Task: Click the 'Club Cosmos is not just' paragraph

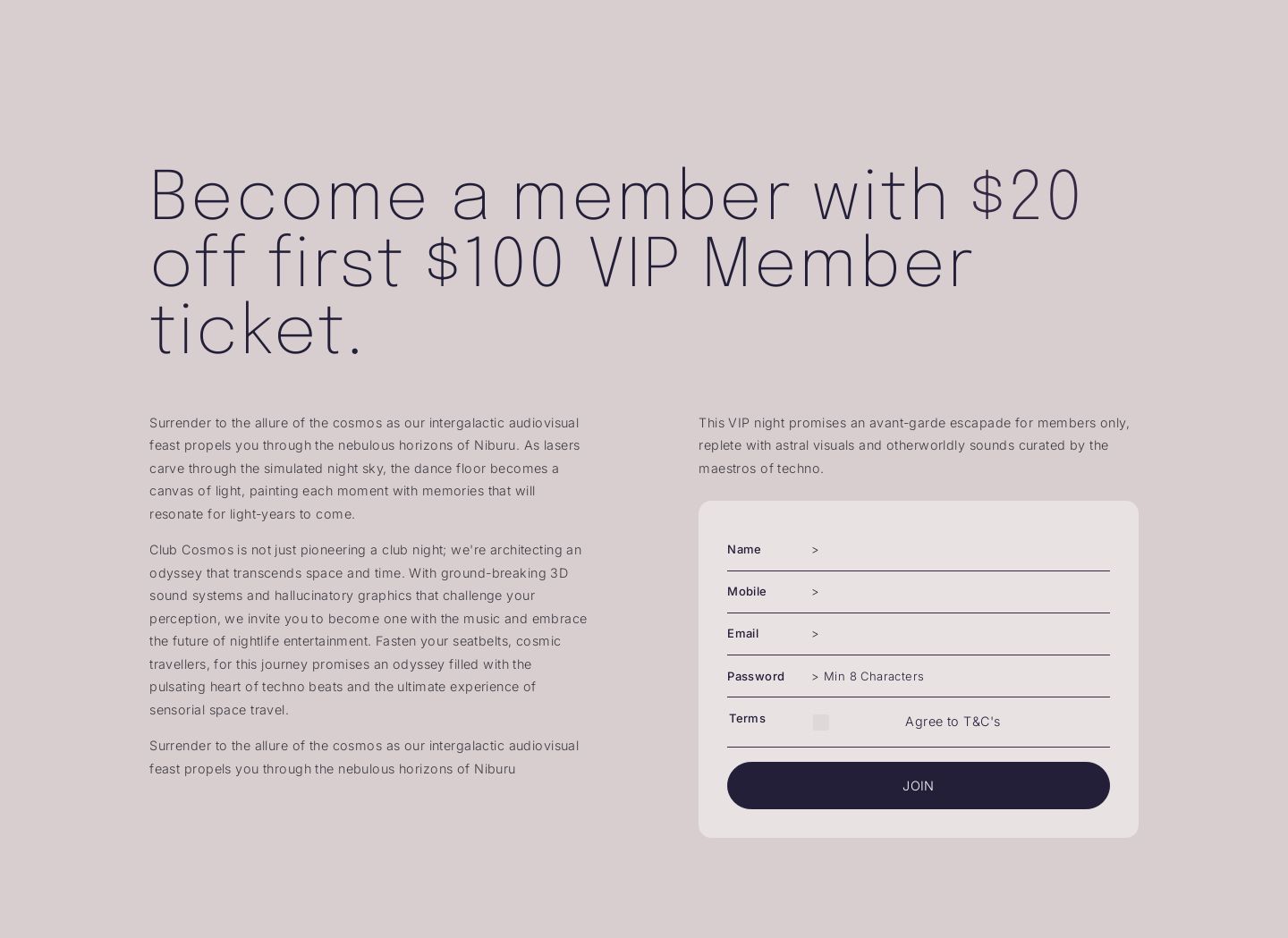Action: pyautogui.click(x=368, y=630)
